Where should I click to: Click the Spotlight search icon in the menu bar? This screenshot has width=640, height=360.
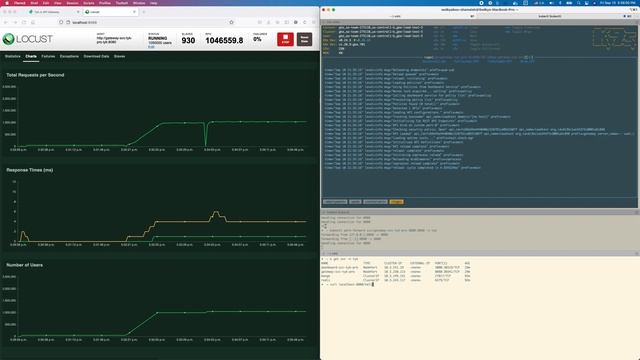(578, 3)
